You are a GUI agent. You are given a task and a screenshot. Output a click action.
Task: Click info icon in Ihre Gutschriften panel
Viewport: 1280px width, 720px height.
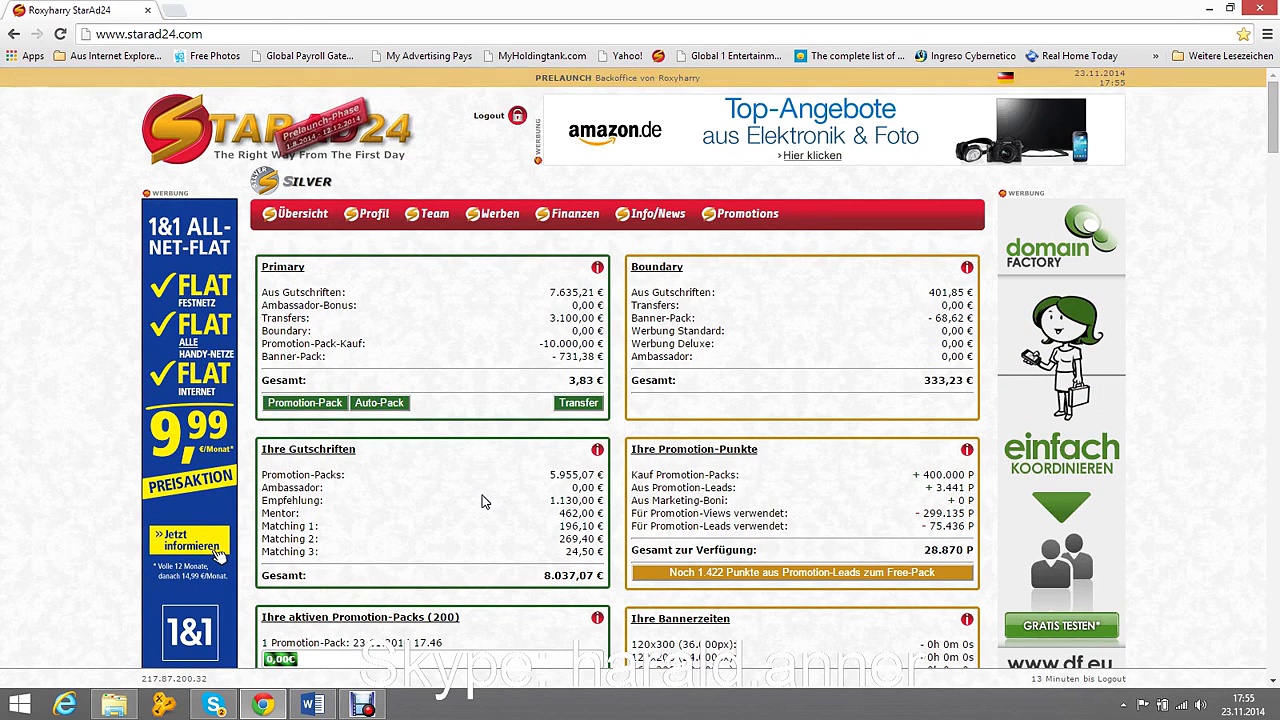(597, 450)
